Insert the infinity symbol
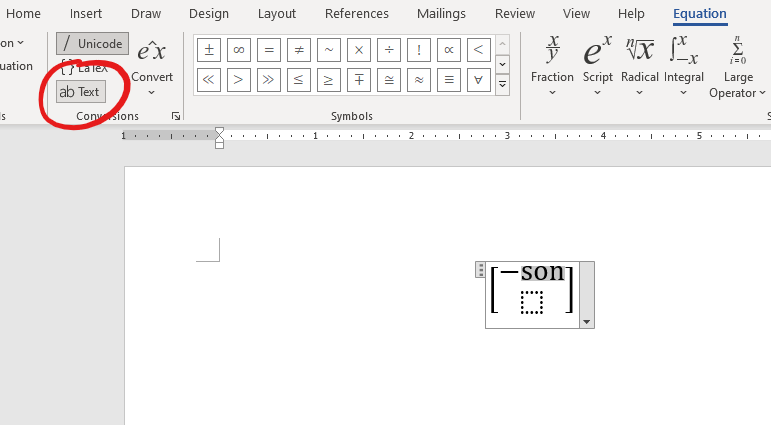Viewport: 771px width, 425px height. click(x=238, y=50)
